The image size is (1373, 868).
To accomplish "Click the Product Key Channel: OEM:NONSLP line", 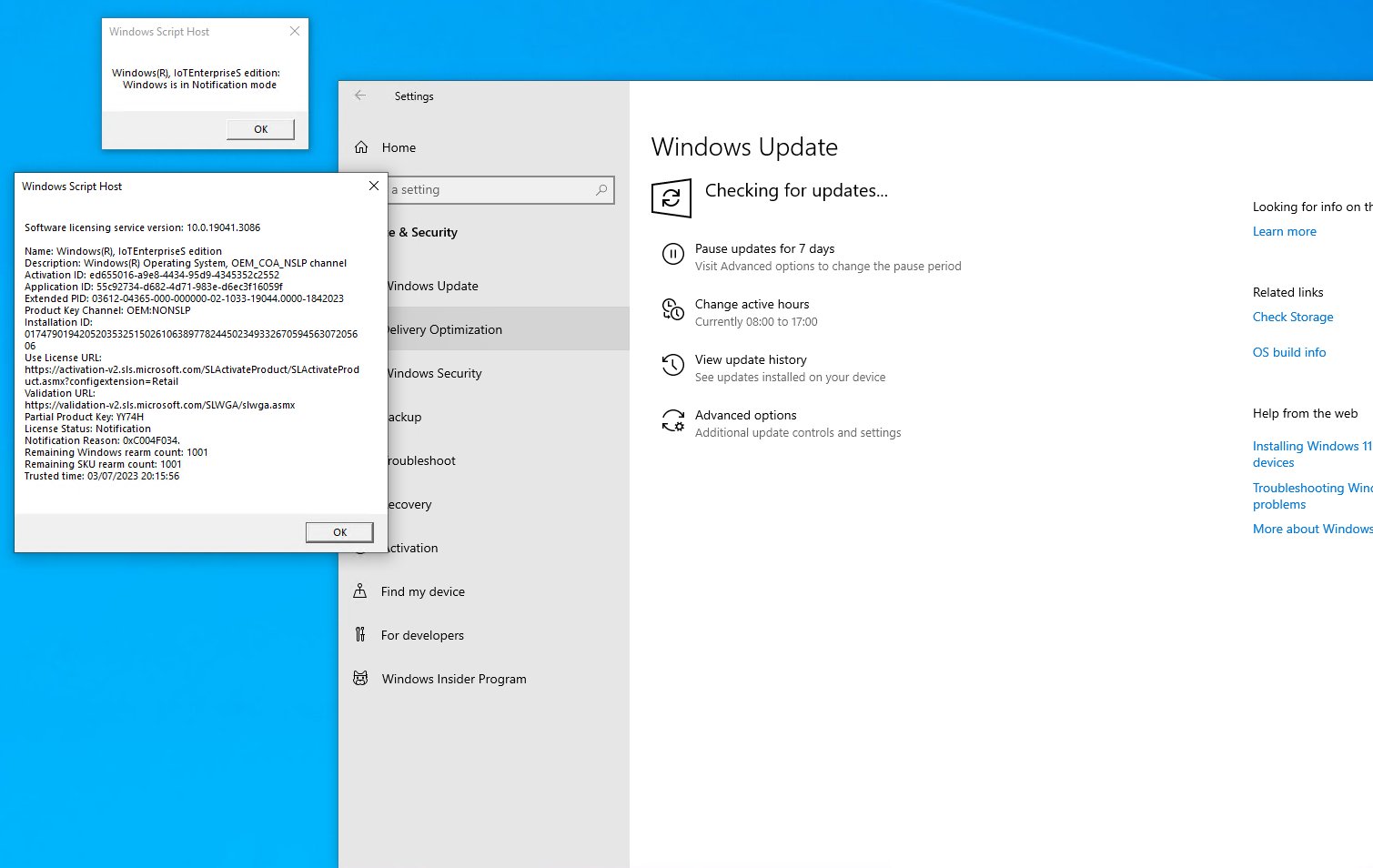I will [x=107, y=310].
